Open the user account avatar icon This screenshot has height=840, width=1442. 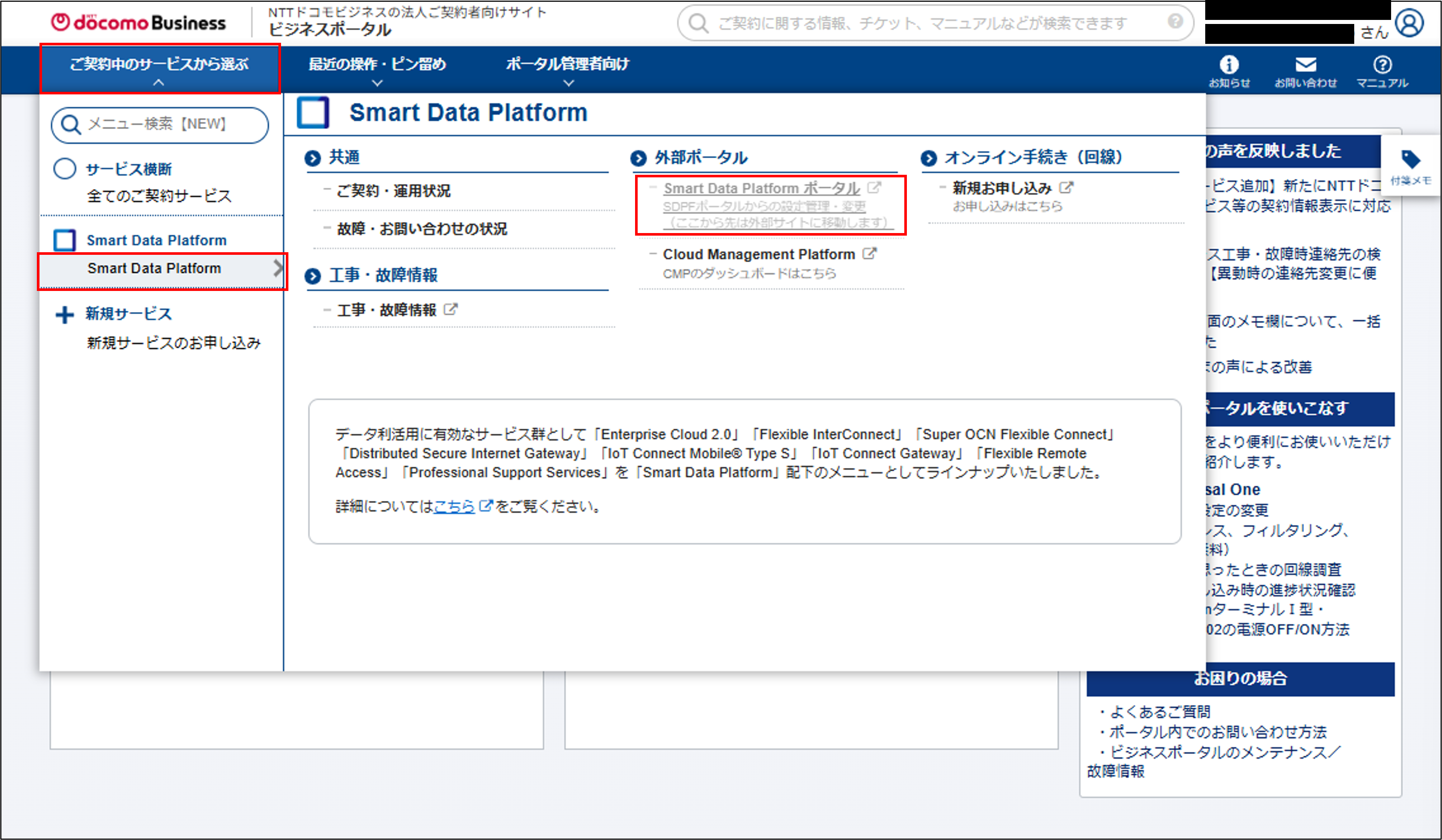click(1409, 24)
